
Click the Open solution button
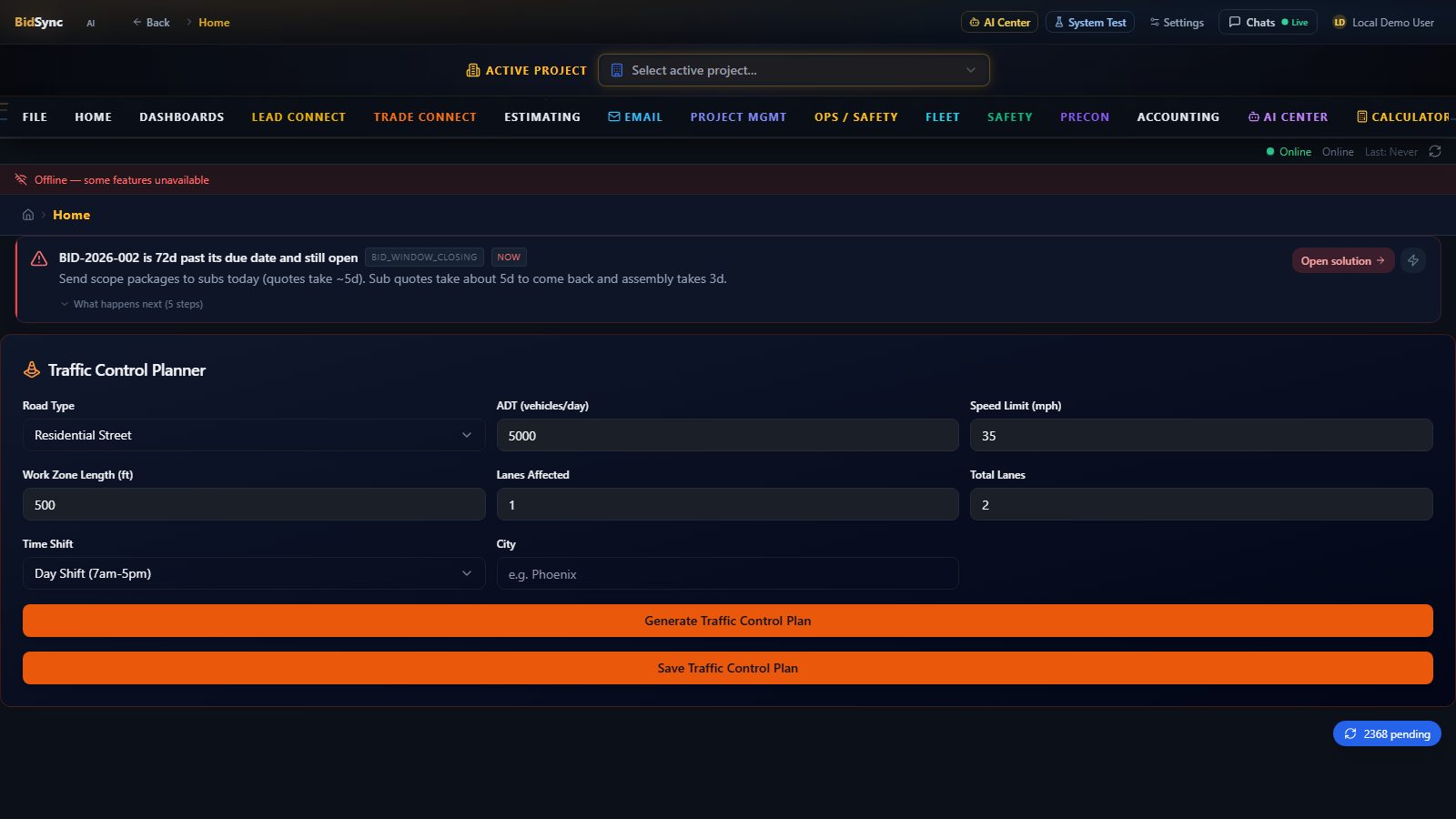tap(1343, 260)
